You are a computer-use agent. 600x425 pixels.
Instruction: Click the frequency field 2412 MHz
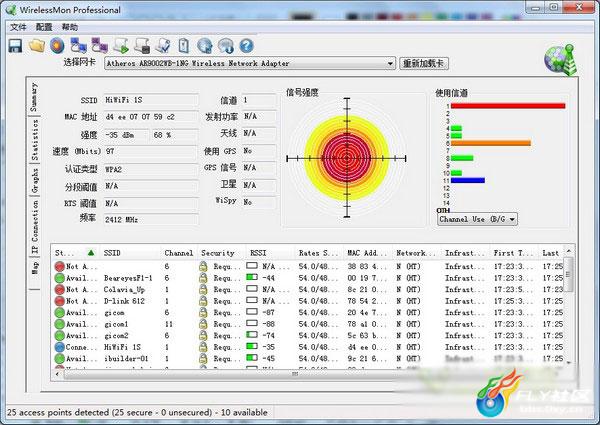coord(150,220)
